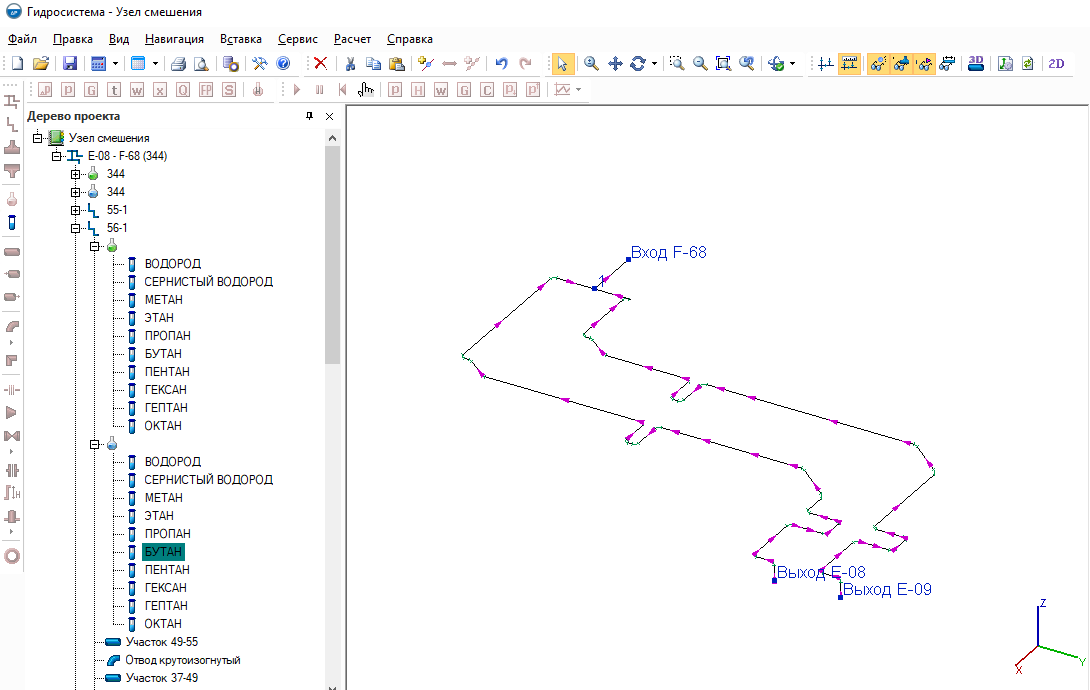1090x690 pixels.
Task: Click the blue Help question mark icon
Action: pyautogui.click(x=283, y=64)
